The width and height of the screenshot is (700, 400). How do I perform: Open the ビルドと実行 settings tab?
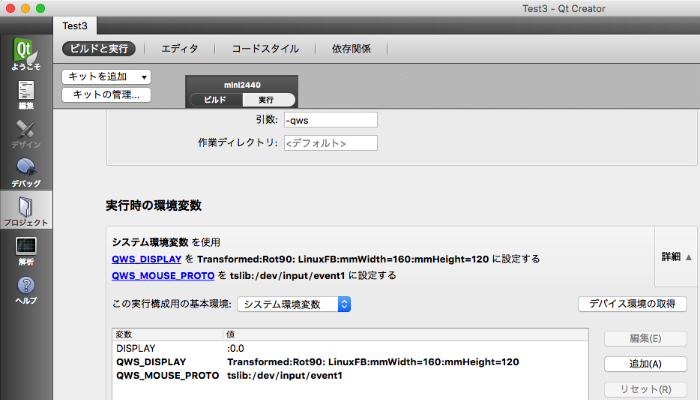[x=99, y=49]
